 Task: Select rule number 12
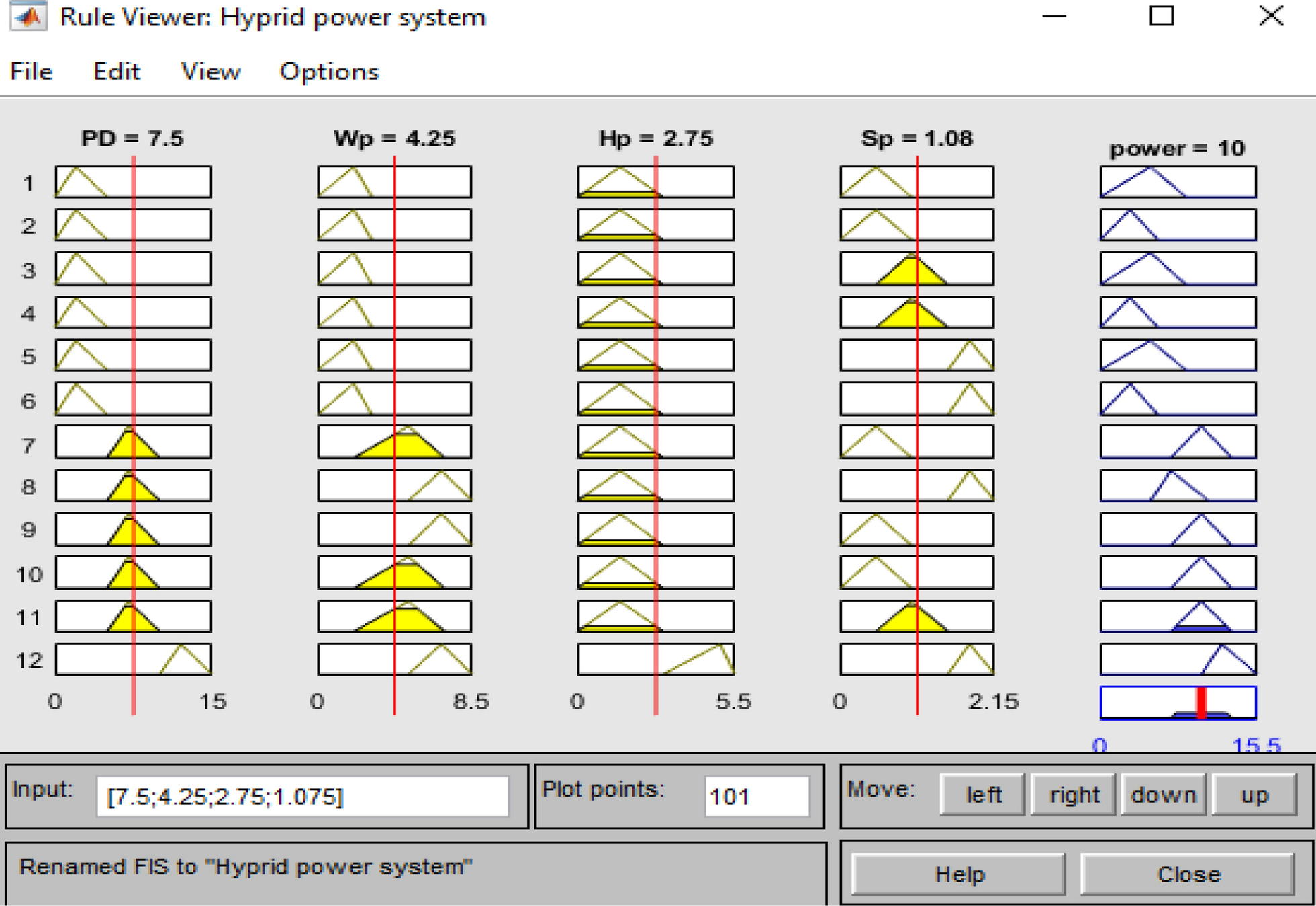tap(30, 660)
